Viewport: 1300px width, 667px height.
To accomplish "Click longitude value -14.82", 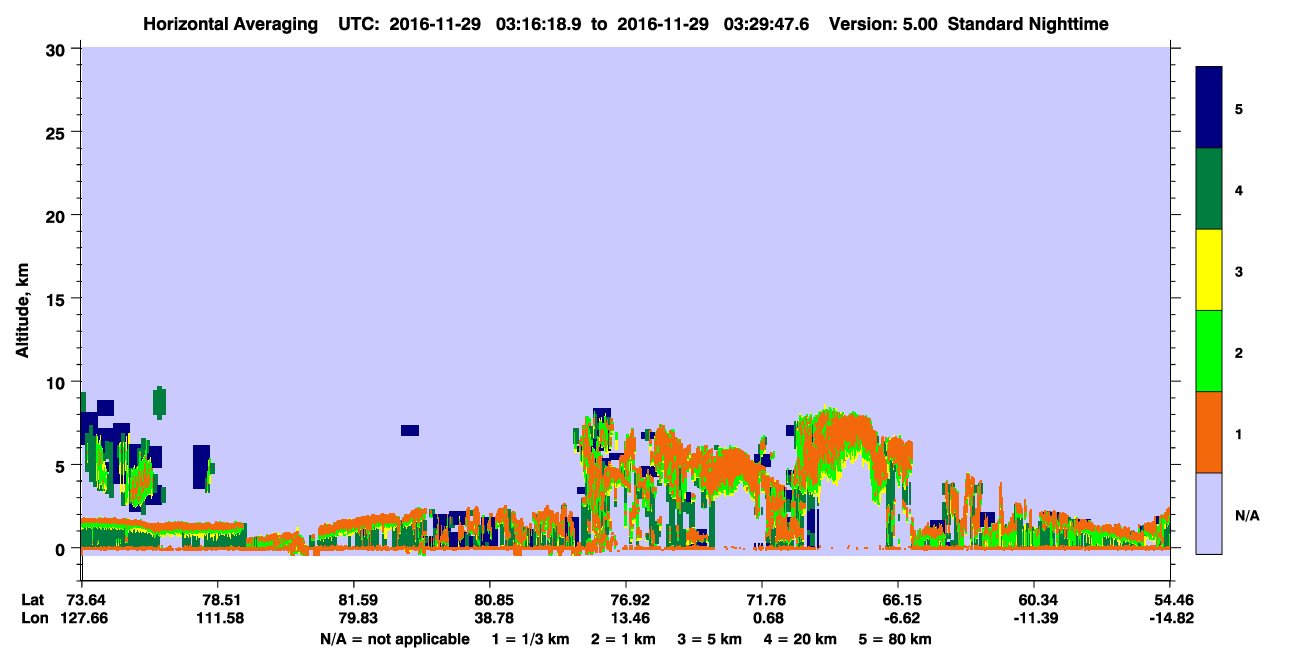I will [1170, 618].
